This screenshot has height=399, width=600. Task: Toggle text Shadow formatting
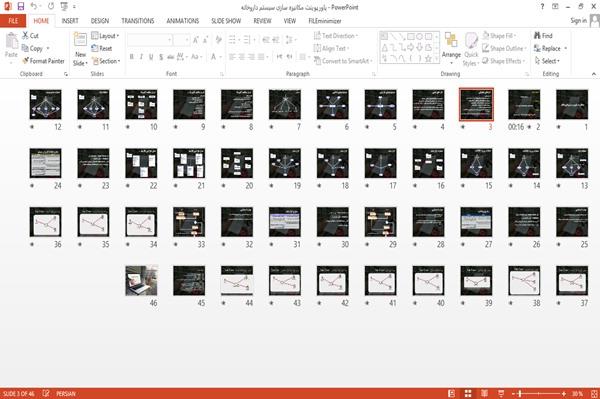(161, 57)
